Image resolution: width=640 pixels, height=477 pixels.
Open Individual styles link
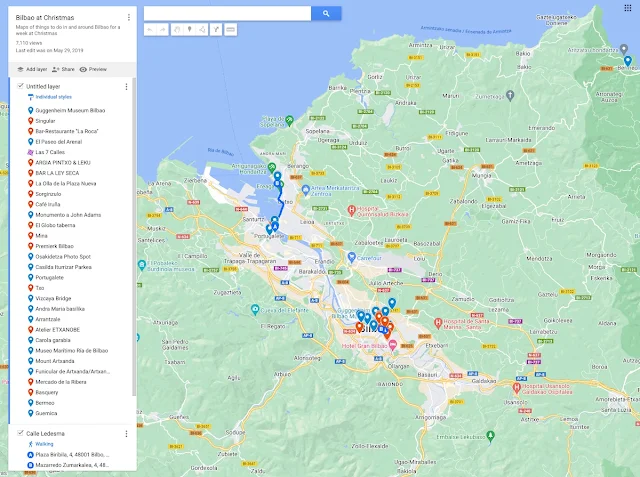tap(53, 97)
